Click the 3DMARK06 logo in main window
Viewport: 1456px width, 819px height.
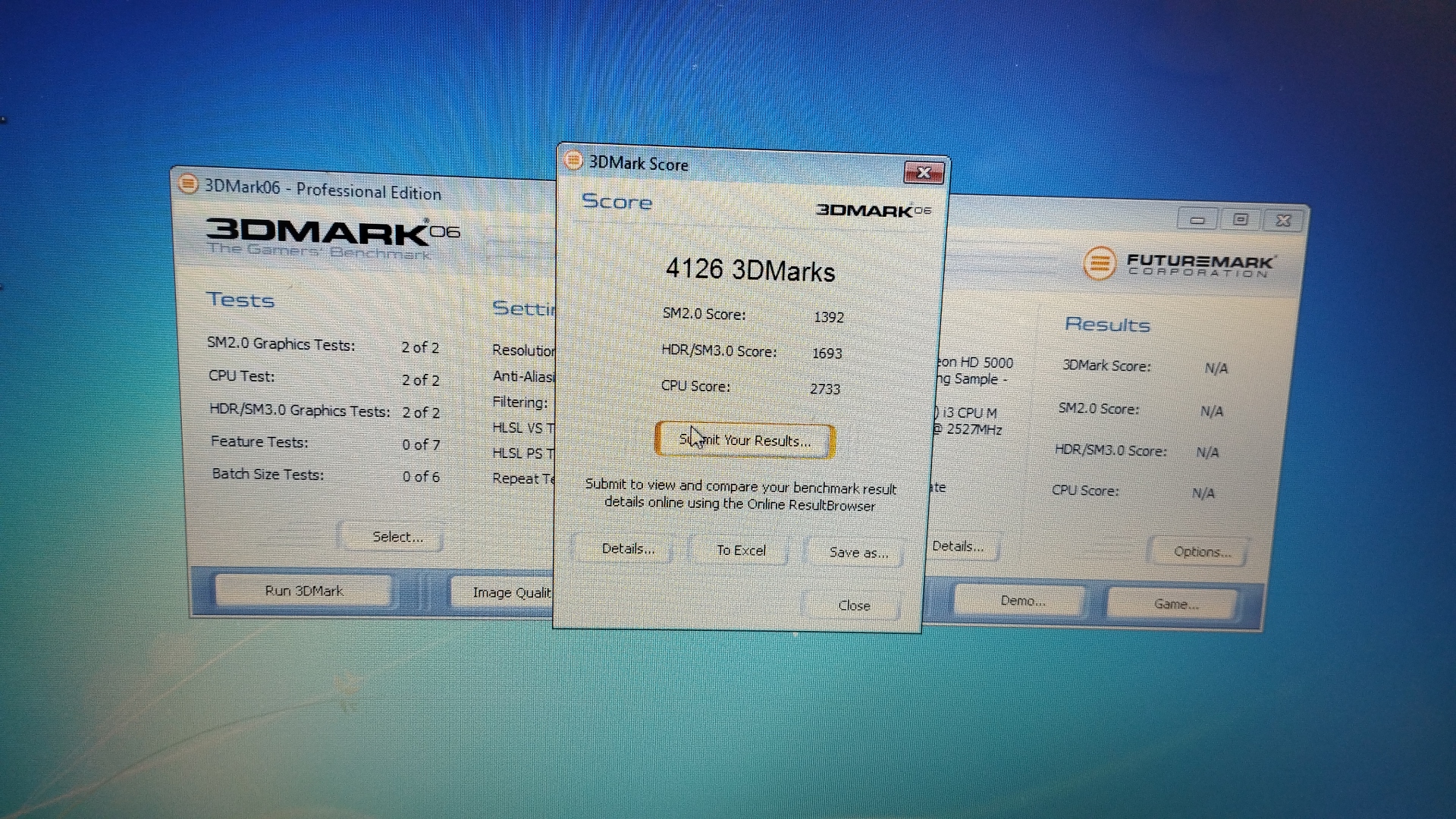[x=332, y=237]
